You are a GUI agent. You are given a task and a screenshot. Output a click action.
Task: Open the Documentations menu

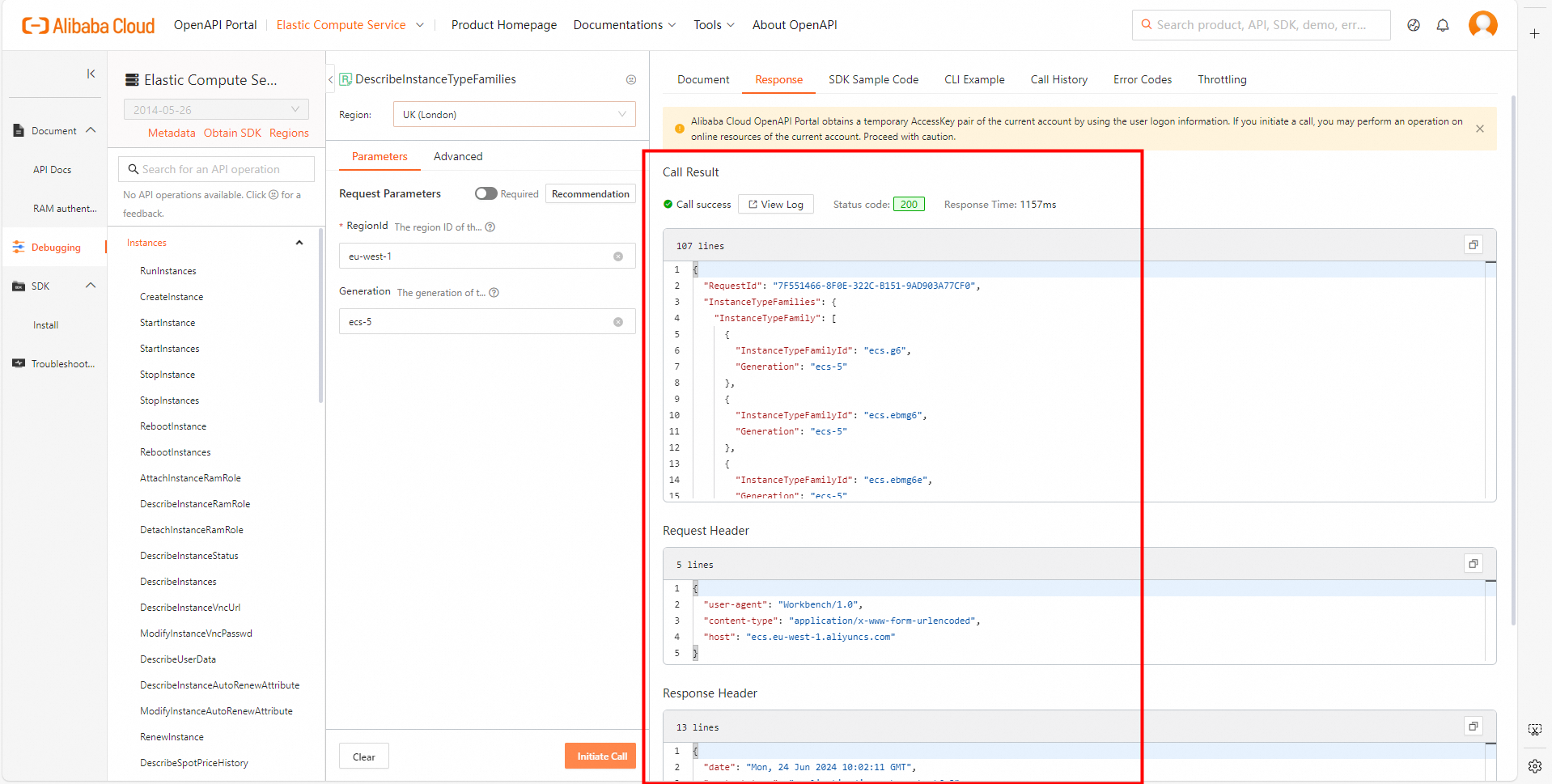625,25
